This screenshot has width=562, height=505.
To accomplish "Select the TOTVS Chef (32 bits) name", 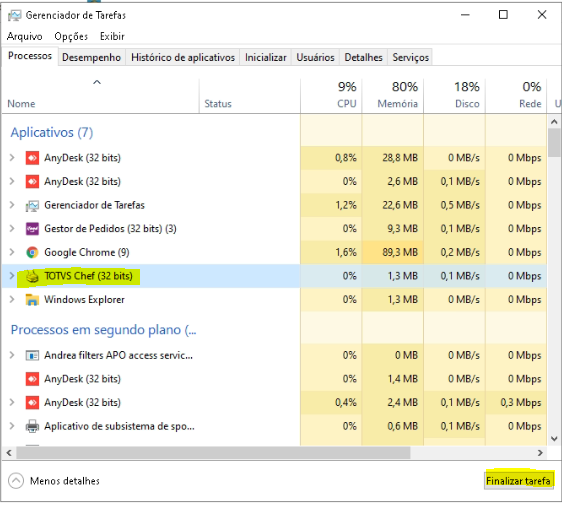I will click(88, 276).
